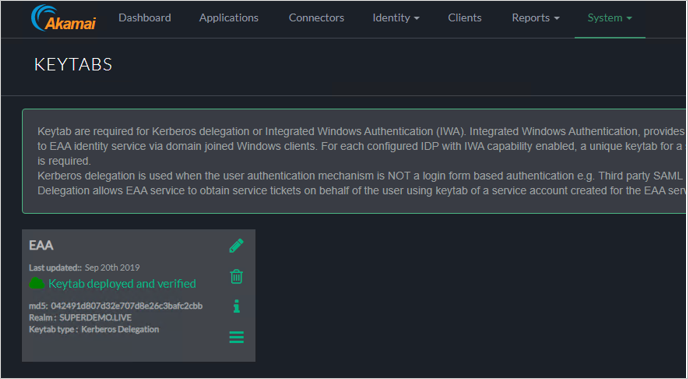Image resolution: width=688 pixels, height=379 pixels.
Task: Select the md5 hash value 042491d807d32e707d8e26c3bafc2cbb
Action: tap(126, 306)
